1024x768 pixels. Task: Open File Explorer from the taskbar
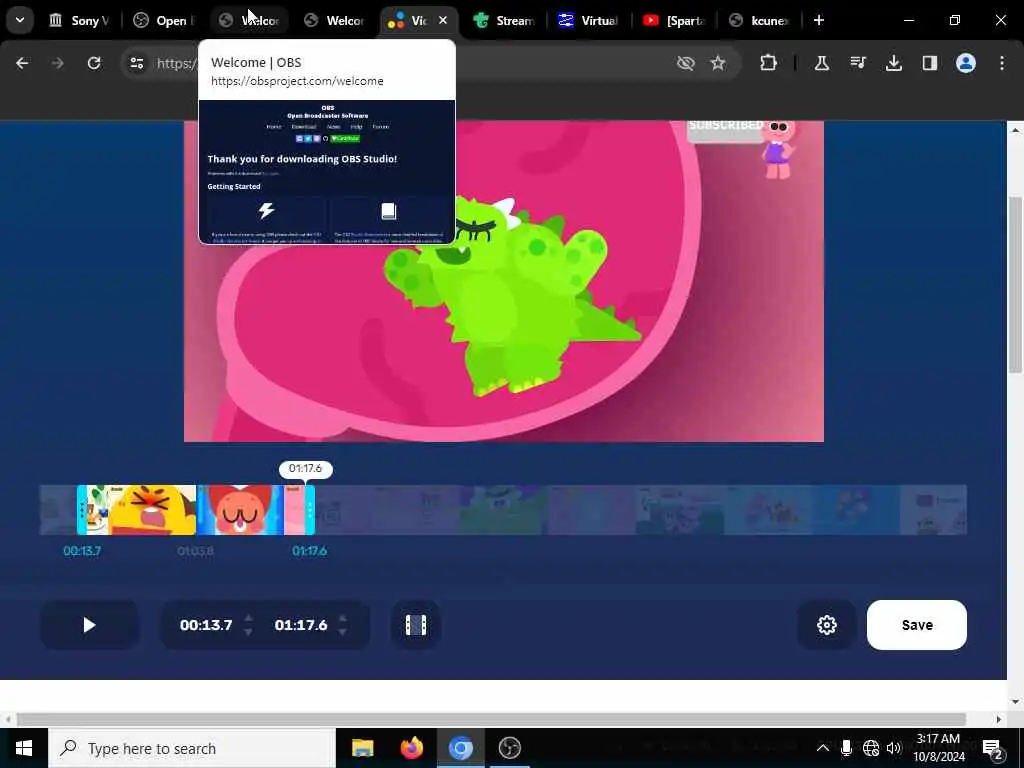click(362, 748)
